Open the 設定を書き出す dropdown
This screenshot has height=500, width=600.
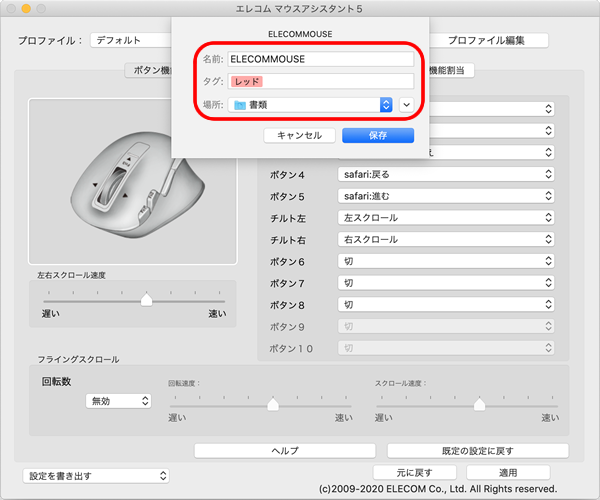click(96, 476)
